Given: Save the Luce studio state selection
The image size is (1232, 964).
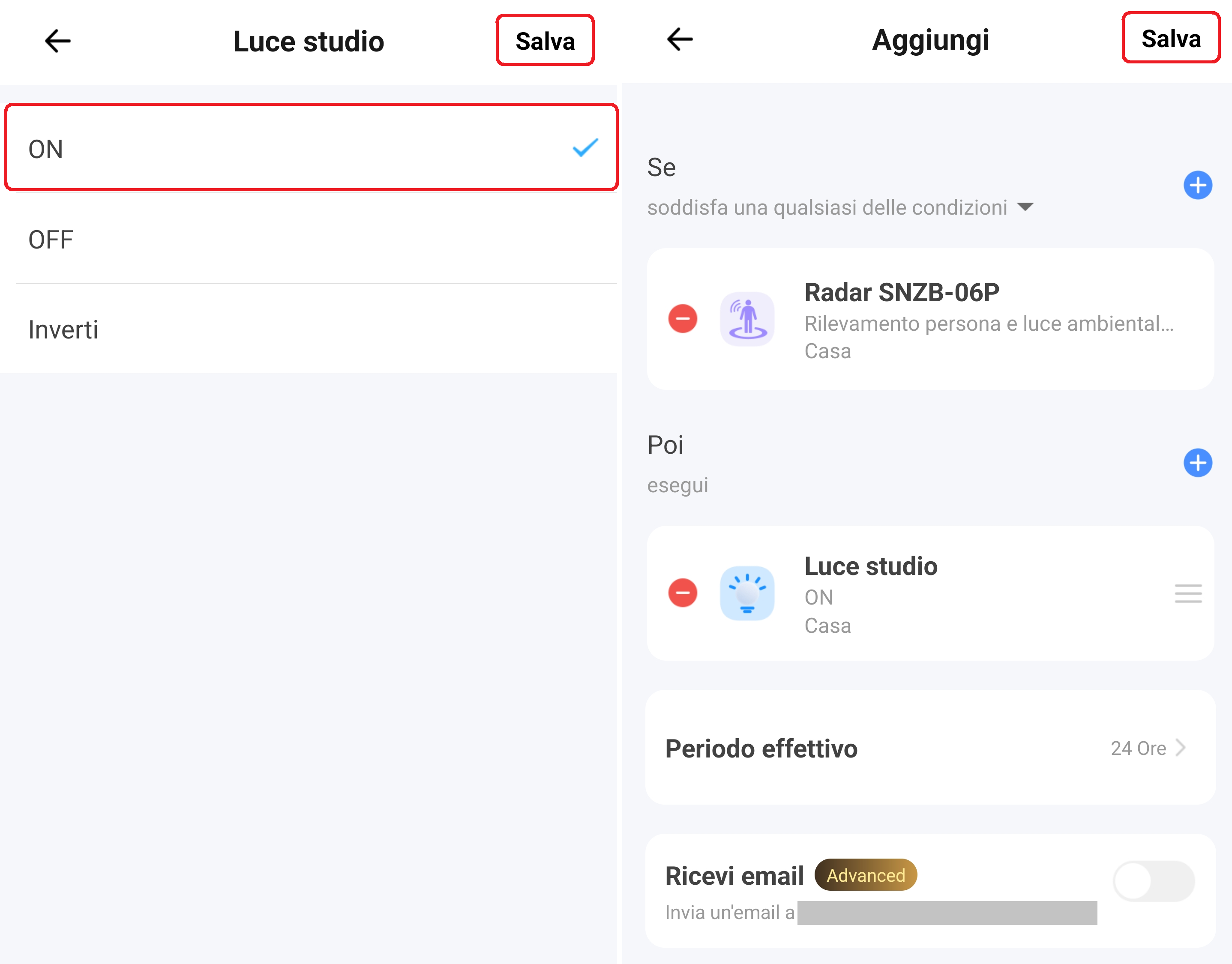Looking at the screenshot, I should click(x=545, y=41).
